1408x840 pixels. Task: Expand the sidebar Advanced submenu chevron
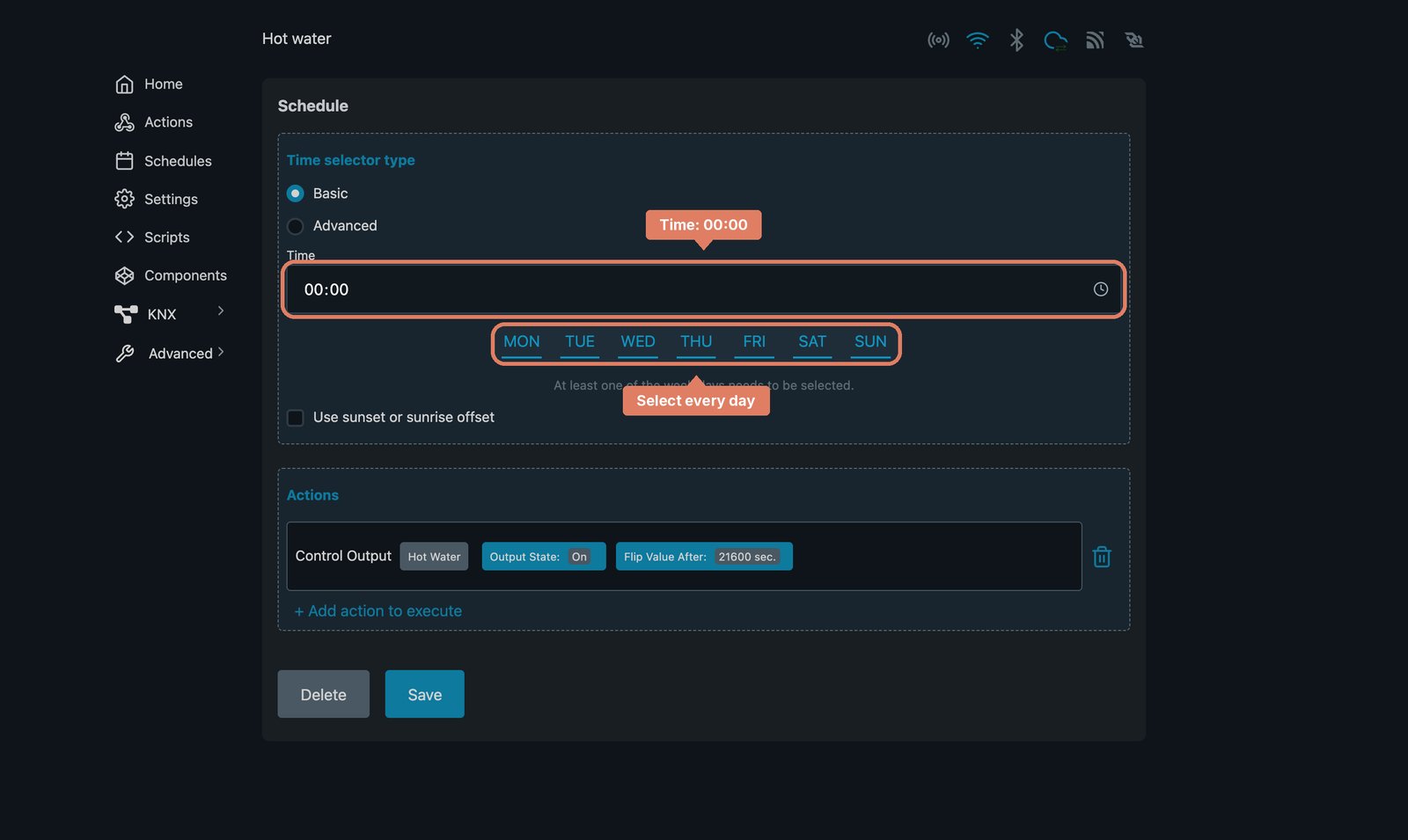click(x=221, y=353)
